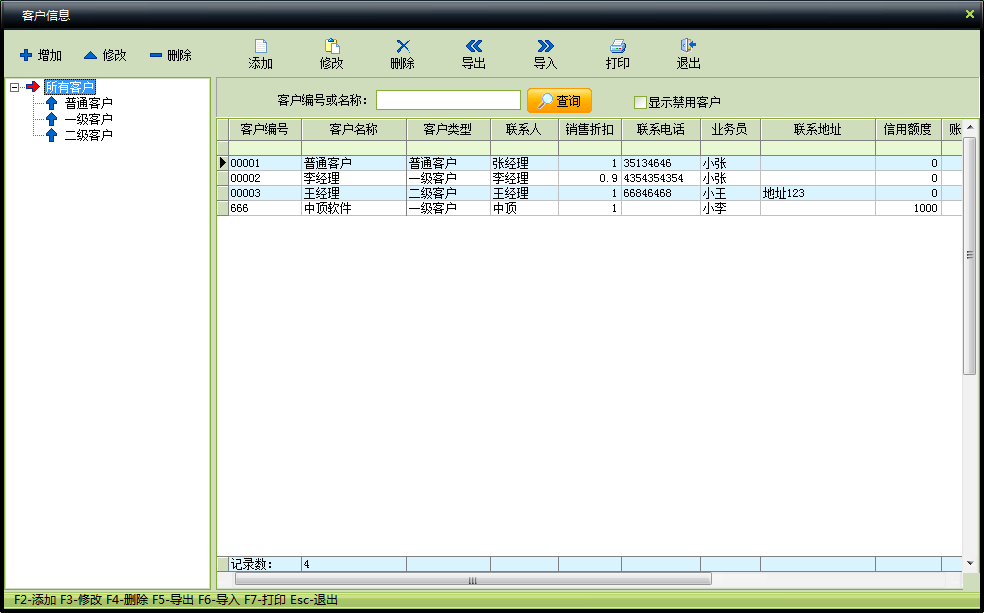Click the 客户编号或名称 search input field
The image size is (984, 613).
pos(448,100)
